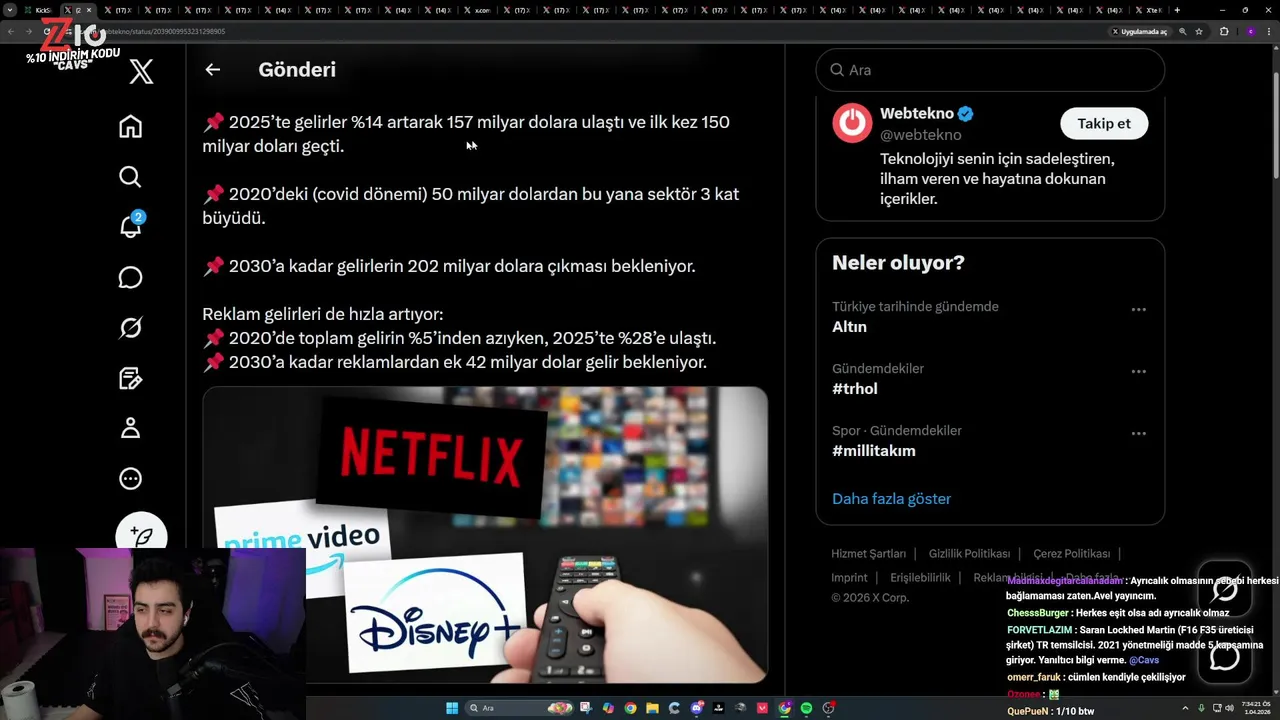Click the Windows taskbar search box
The width and height of the screenshot is (1280, 720).
(520, 708)
